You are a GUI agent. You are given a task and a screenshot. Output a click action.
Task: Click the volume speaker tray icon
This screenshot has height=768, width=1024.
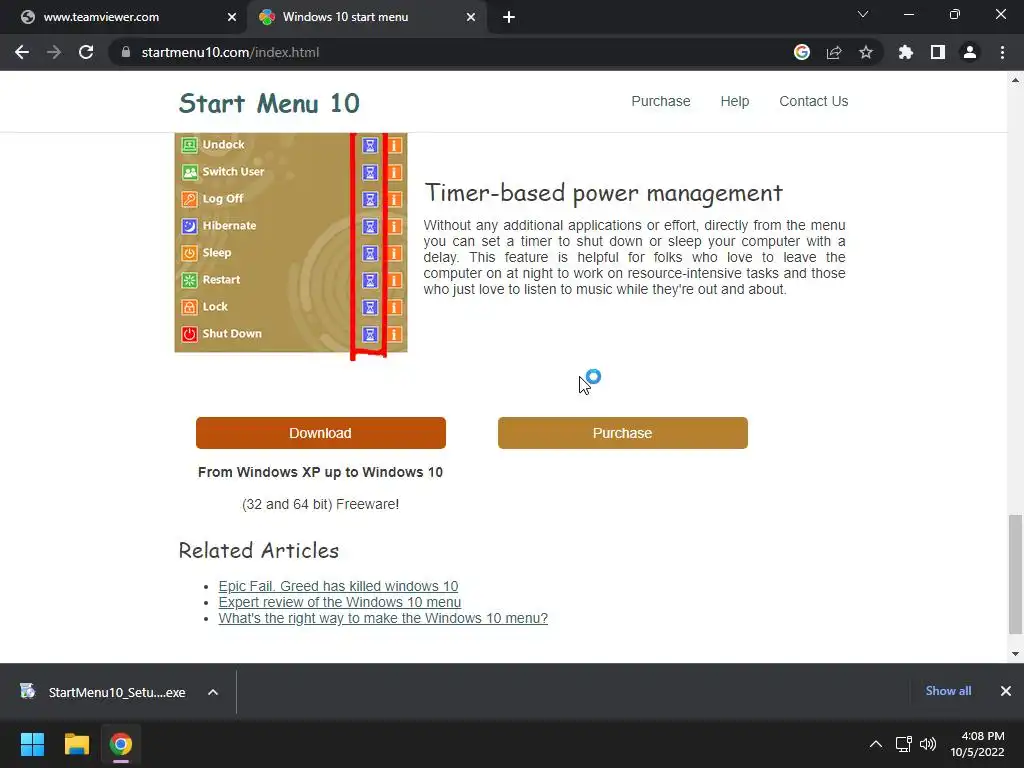coord(927,744)
